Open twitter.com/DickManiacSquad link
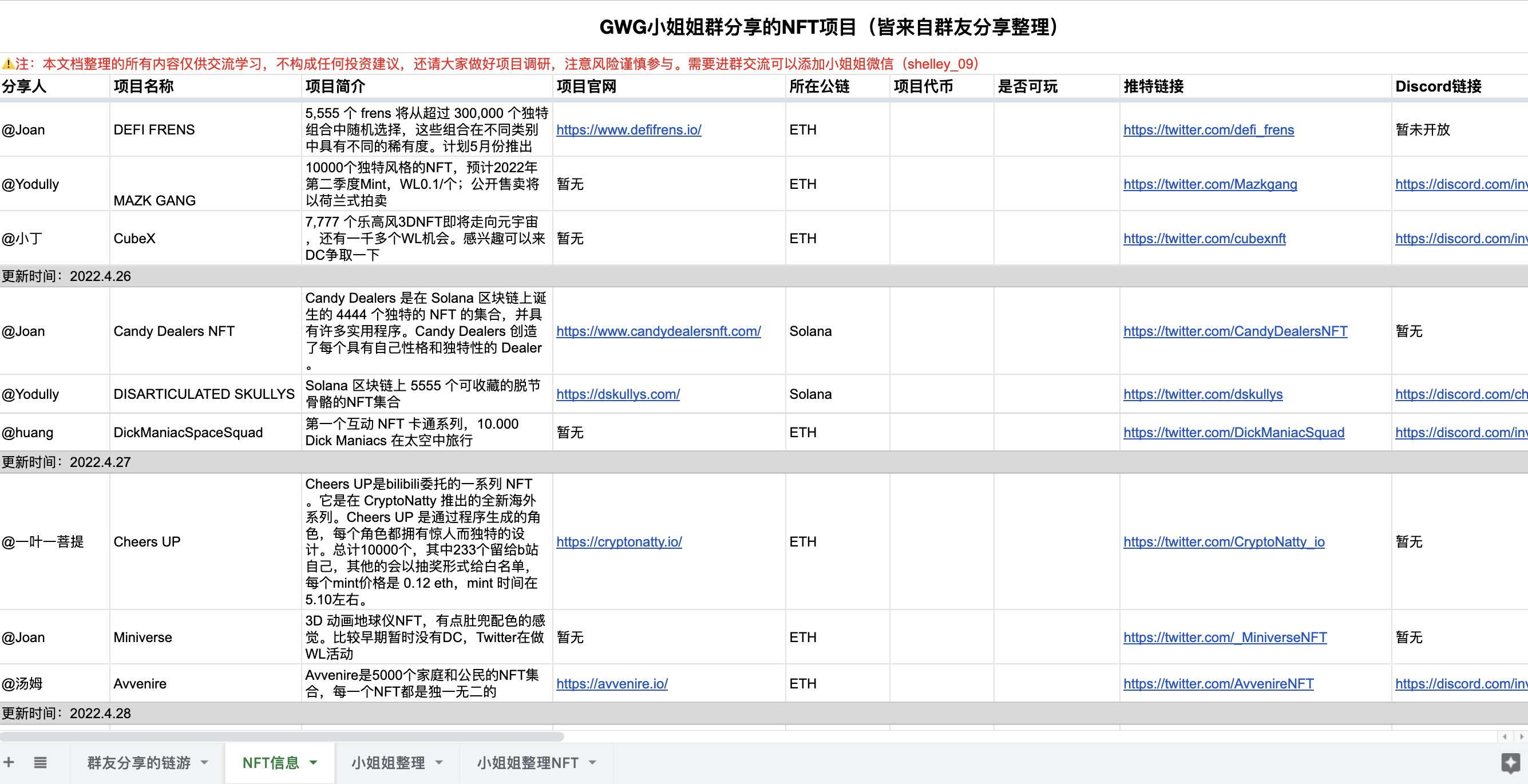The width and height of the screenshot is (1528, 784). (x=1234, y=433)
